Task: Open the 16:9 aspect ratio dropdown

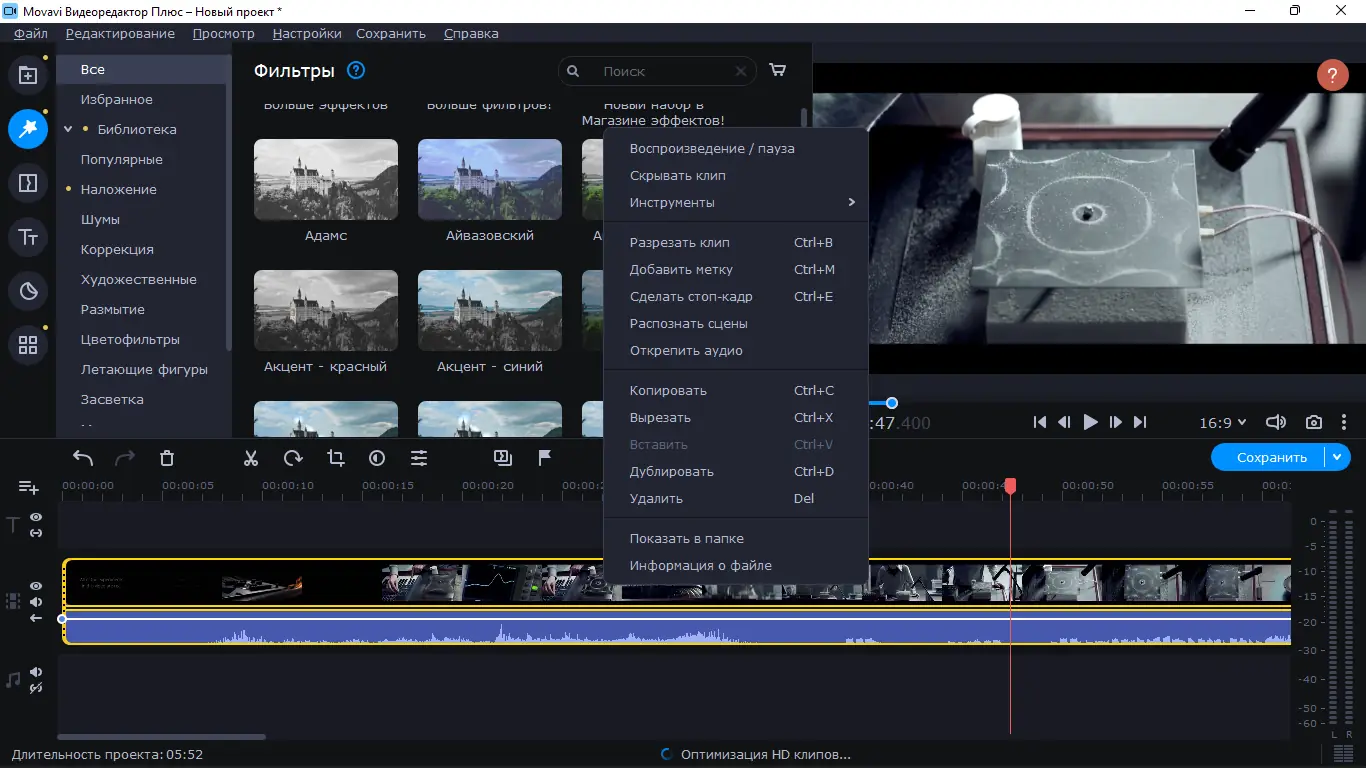Action: coord(1221,422)
